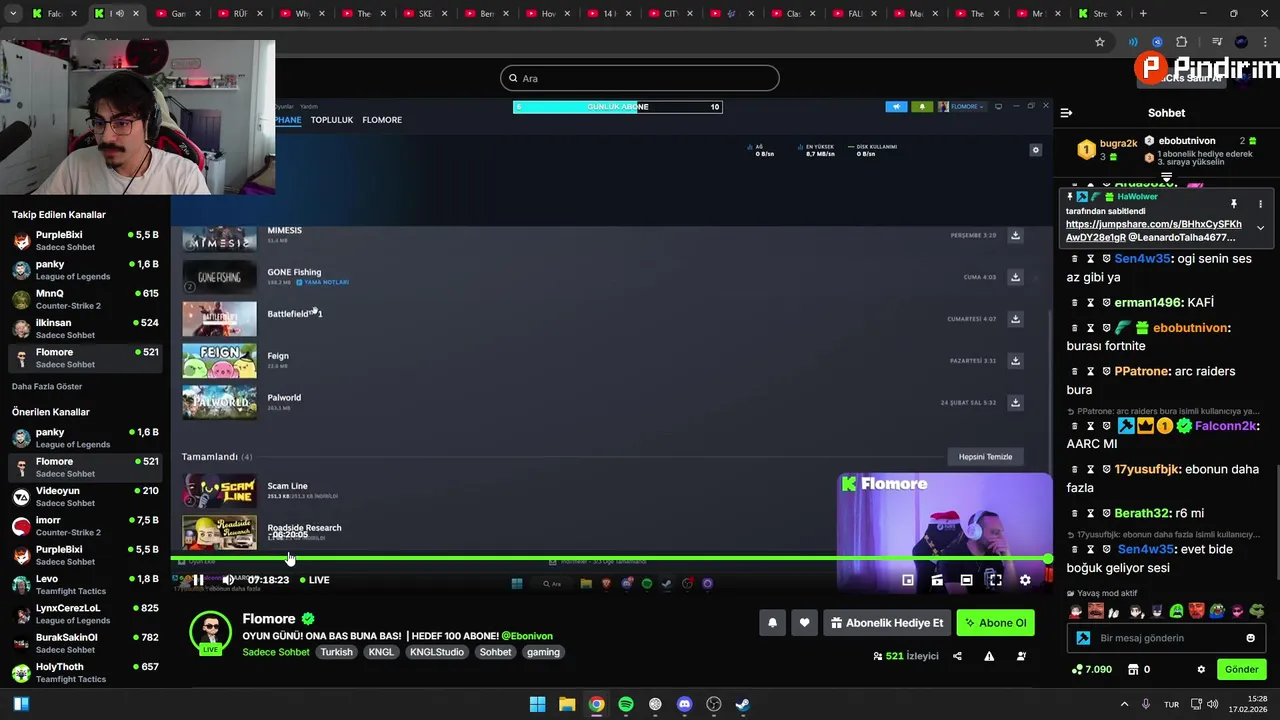Click the Sadece Sohbet category link
This screenshot has height=720, width=1280.
click(276, 652)
